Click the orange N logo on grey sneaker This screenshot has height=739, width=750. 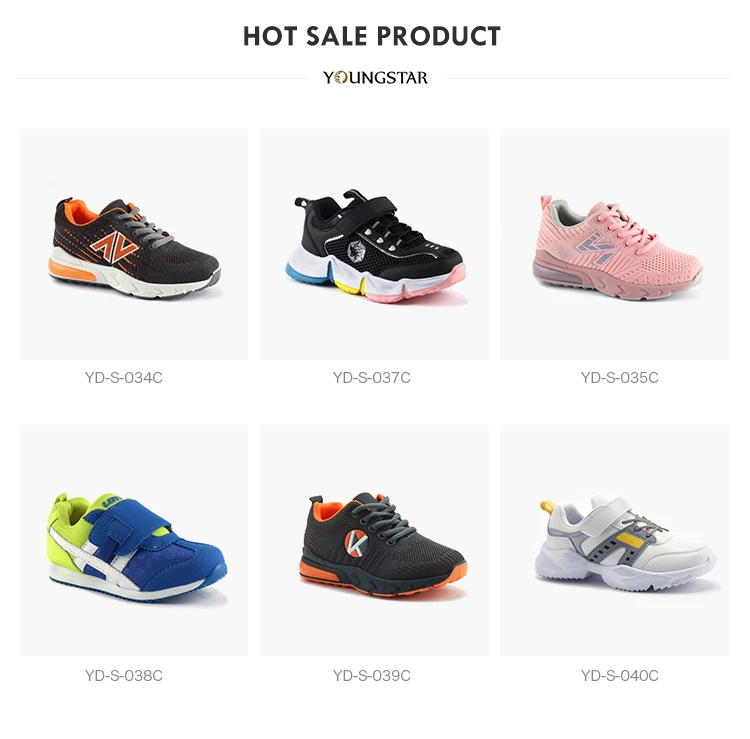pyautogui.click(x=114, y=248)
